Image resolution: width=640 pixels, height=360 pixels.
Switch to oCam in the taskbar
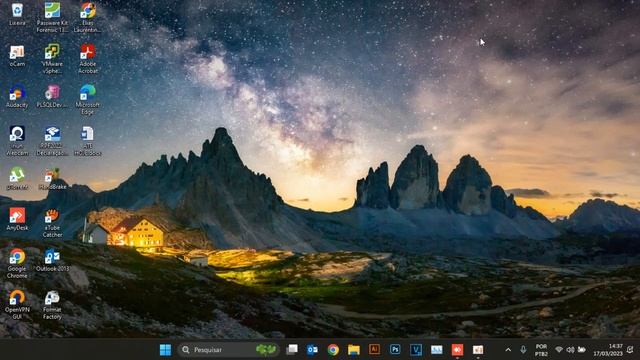coord(478,350)
